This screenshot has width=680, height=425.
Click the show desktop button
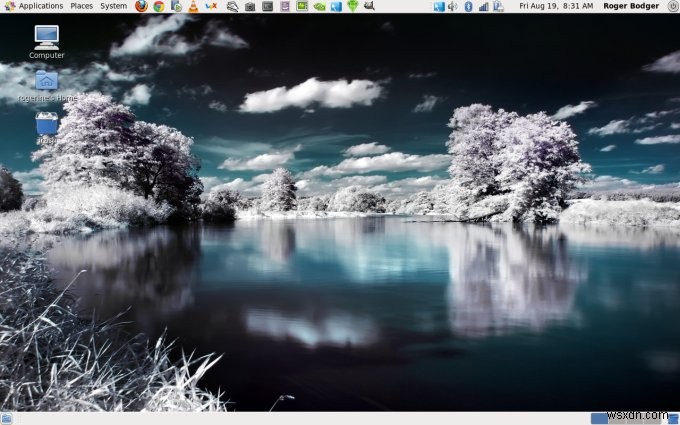click(6, 418)
